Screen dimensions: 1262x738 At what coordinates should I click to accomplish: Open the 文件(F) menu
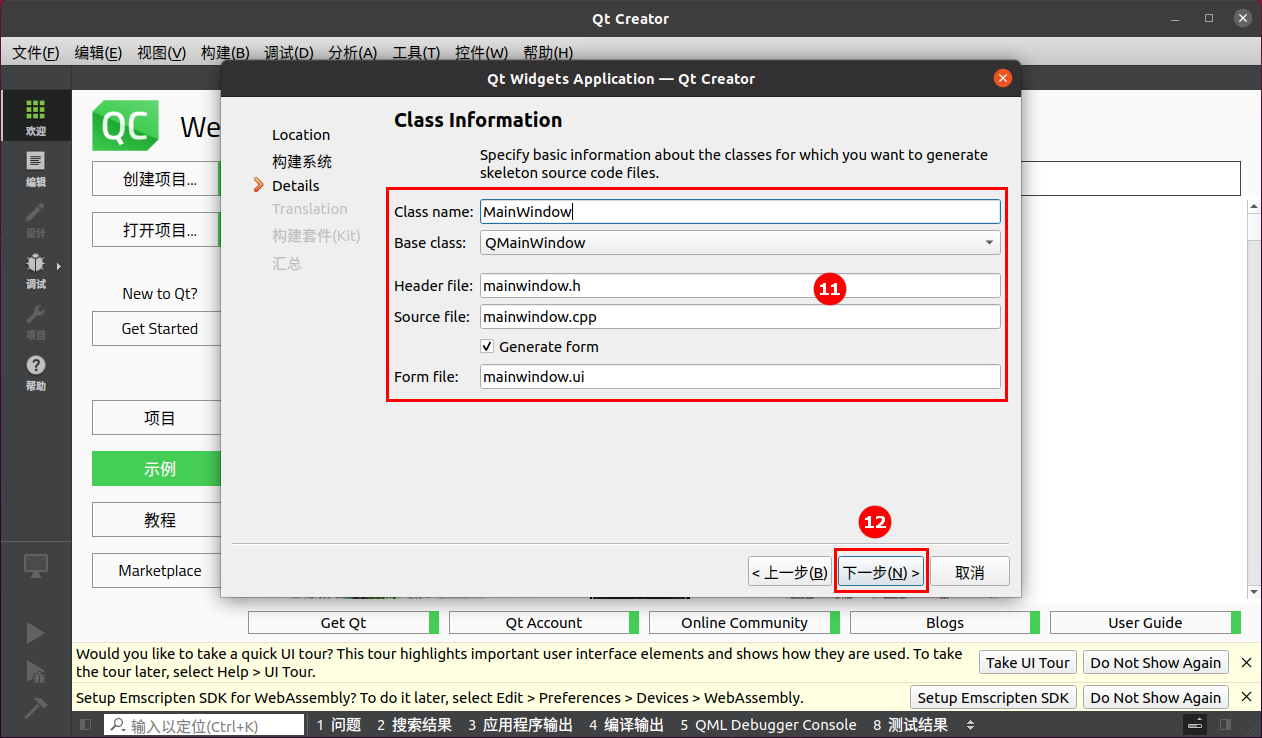[x=35, y=53]
